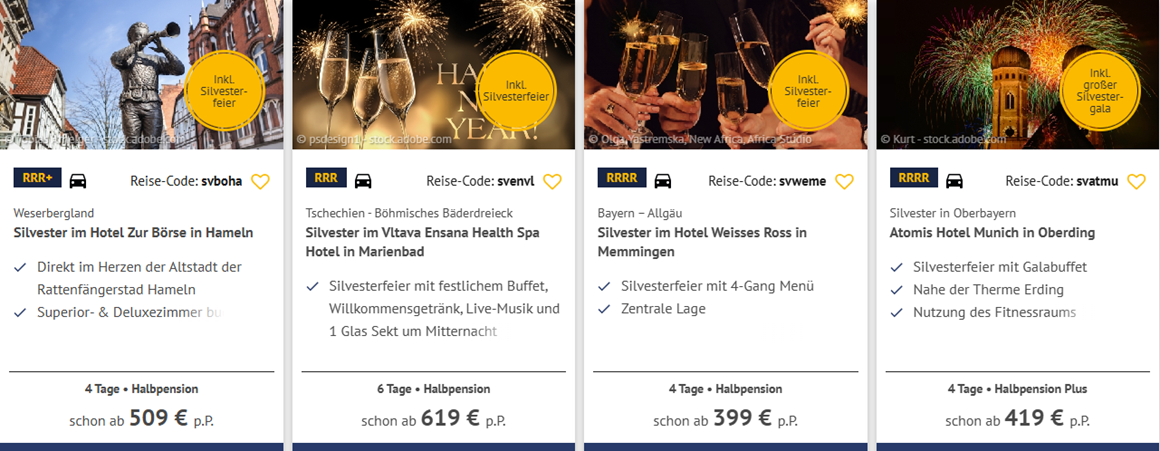Click the car icon on the Memmingen card

pos(662,180)
